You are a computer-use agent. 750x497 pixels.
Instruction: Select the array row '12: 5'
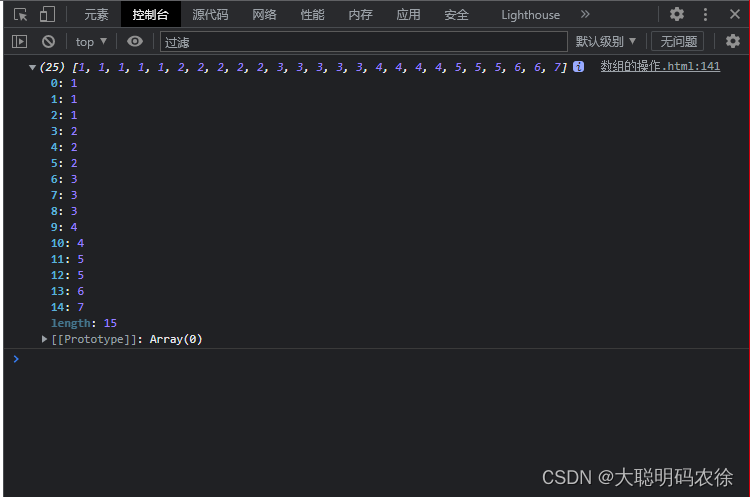point(67,275)
